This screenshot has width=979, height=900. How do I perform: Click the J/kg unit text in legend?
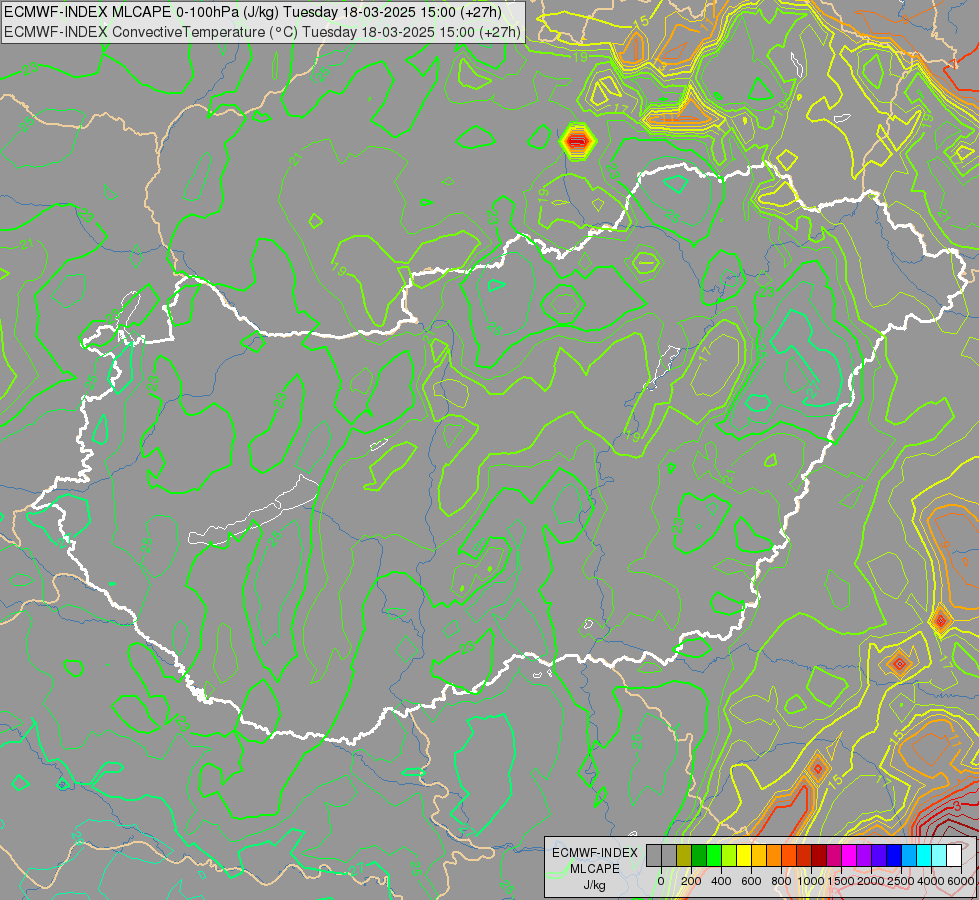tap(594, 885)
